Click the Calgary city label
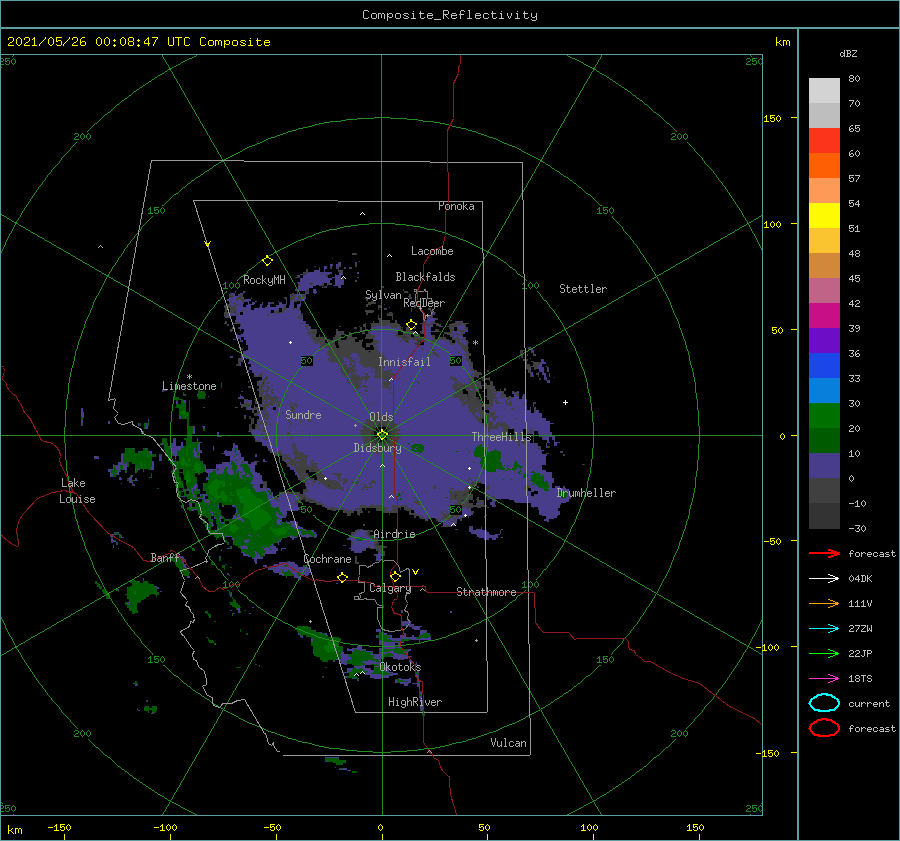 click(x=390, y=588)
